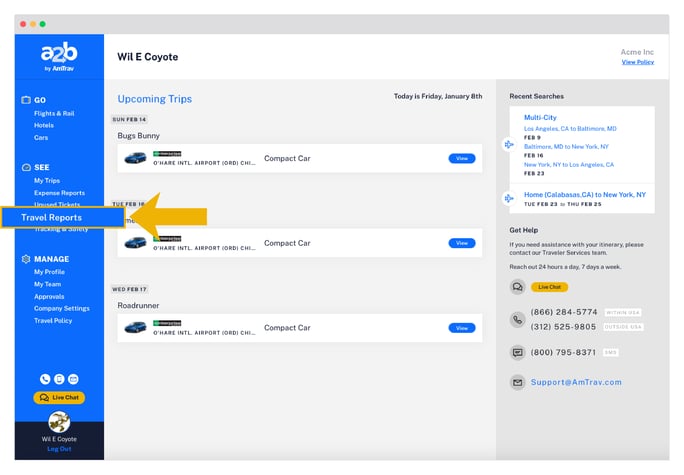
Task: Click the chat bubble icon under Get Help
Action: (x=517, y=287)
